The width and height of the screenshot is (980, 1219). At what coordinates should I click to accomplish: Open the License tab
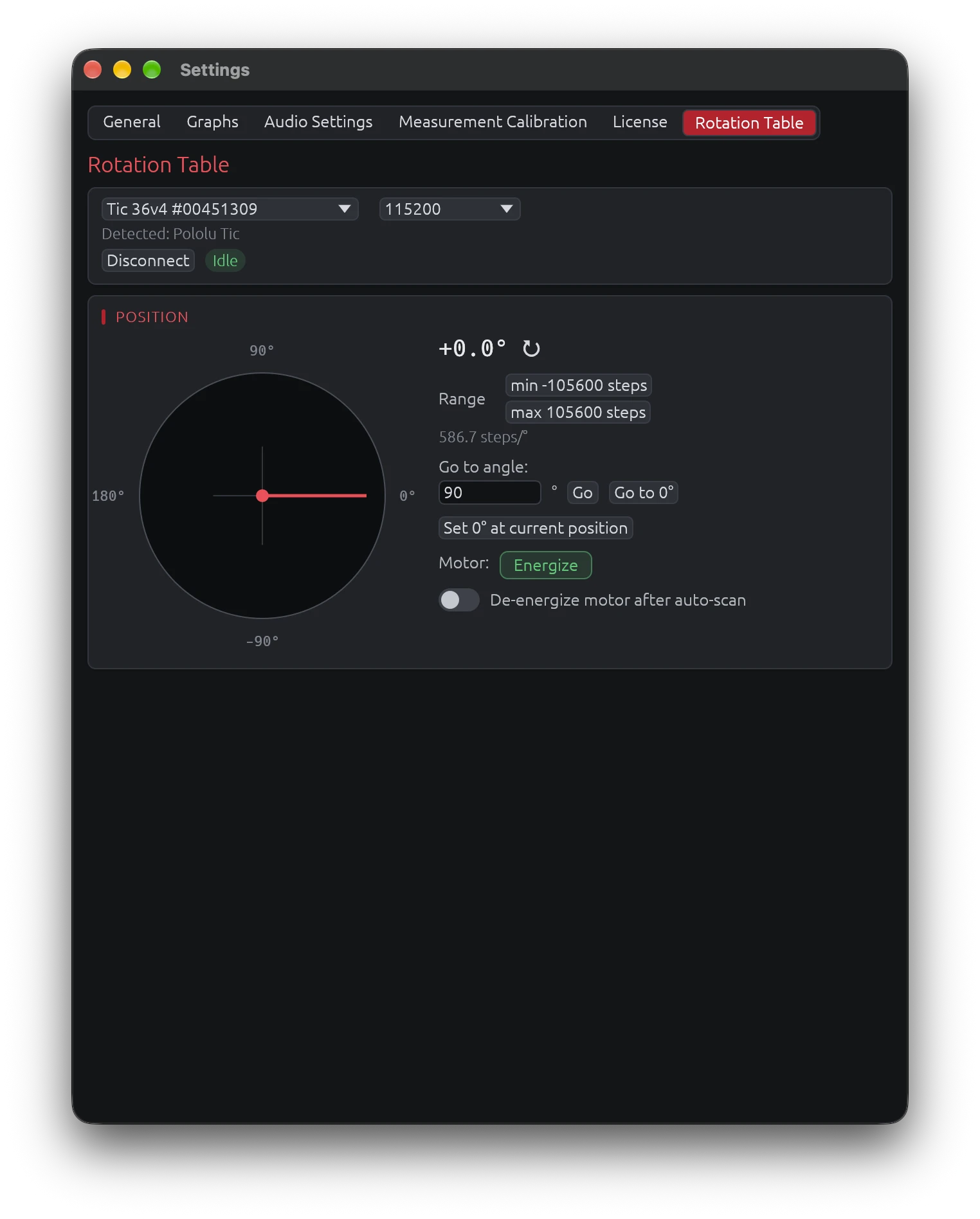click(x=640, y=122)
